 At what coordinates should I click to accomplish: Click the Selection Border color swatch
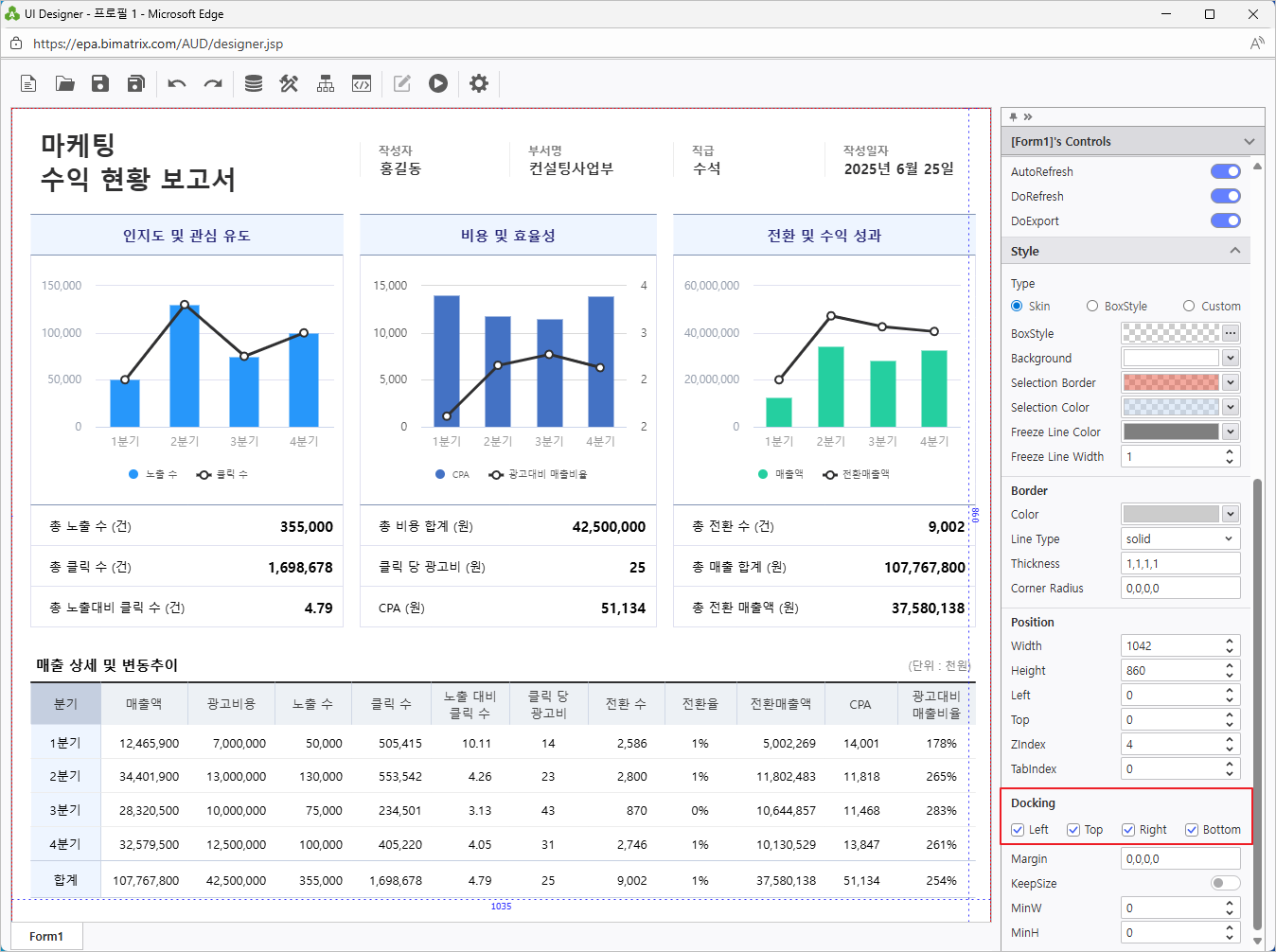pos(1170,382)
